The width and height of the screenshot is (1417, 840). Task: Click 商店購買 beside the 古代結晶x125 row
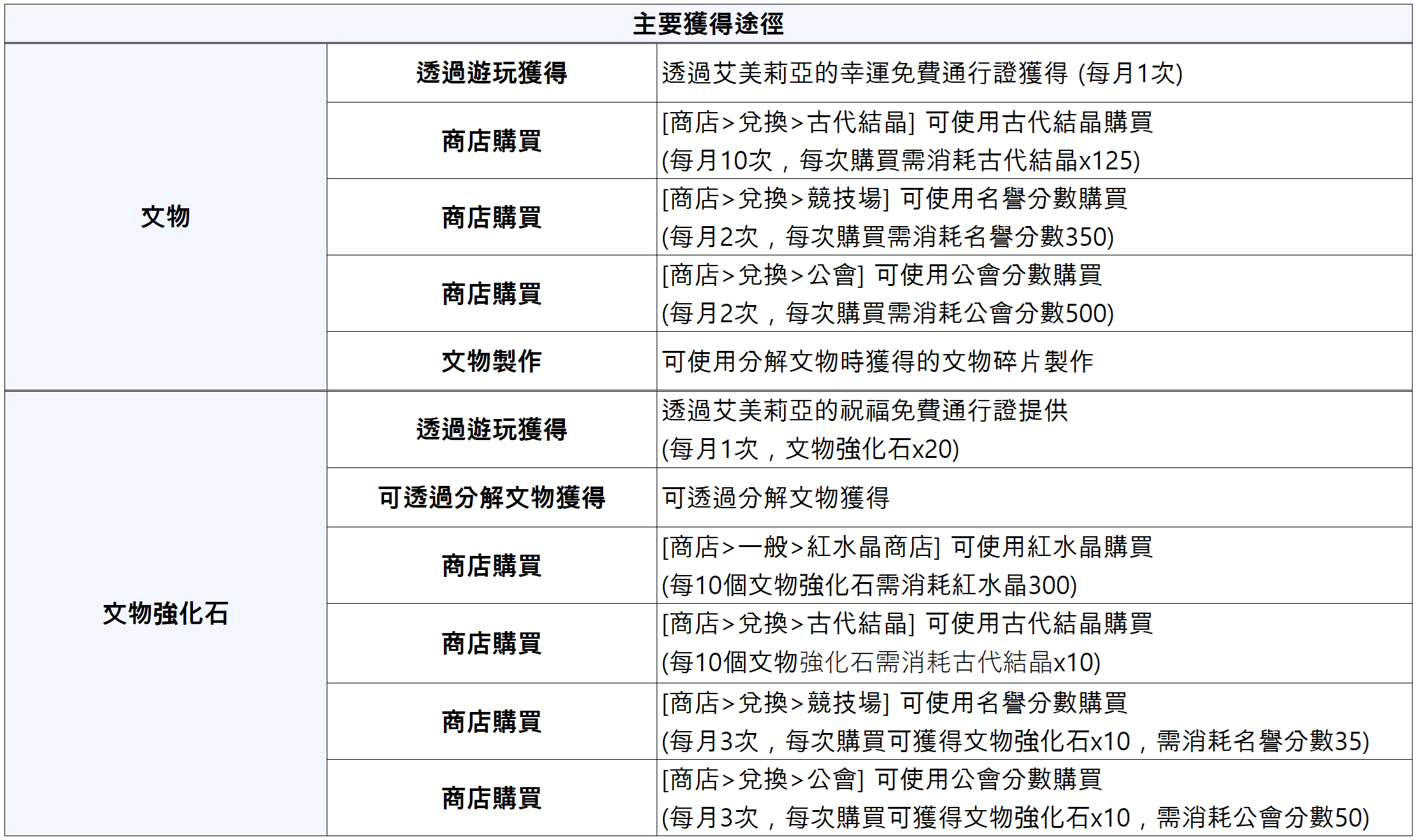coord(491,141)
